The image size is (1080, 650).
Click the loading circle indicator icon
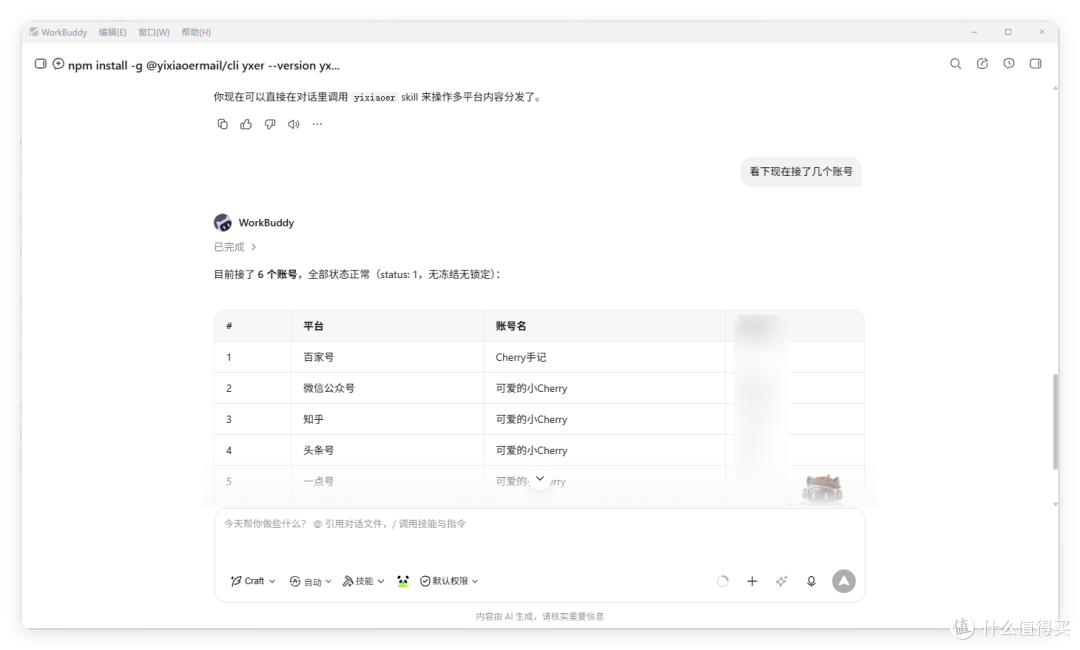(x=723, y=581)
